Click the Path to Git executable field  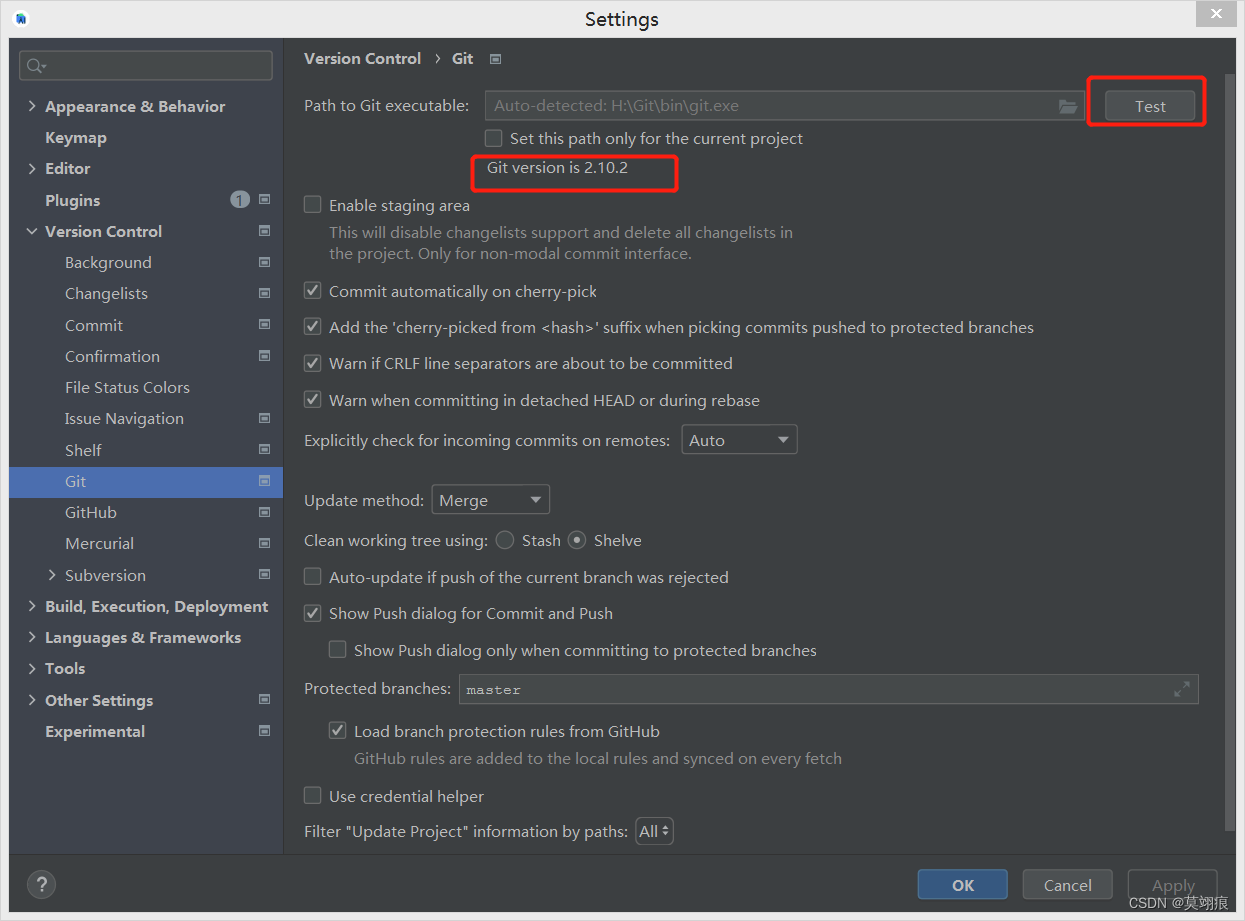click(784, 106)
